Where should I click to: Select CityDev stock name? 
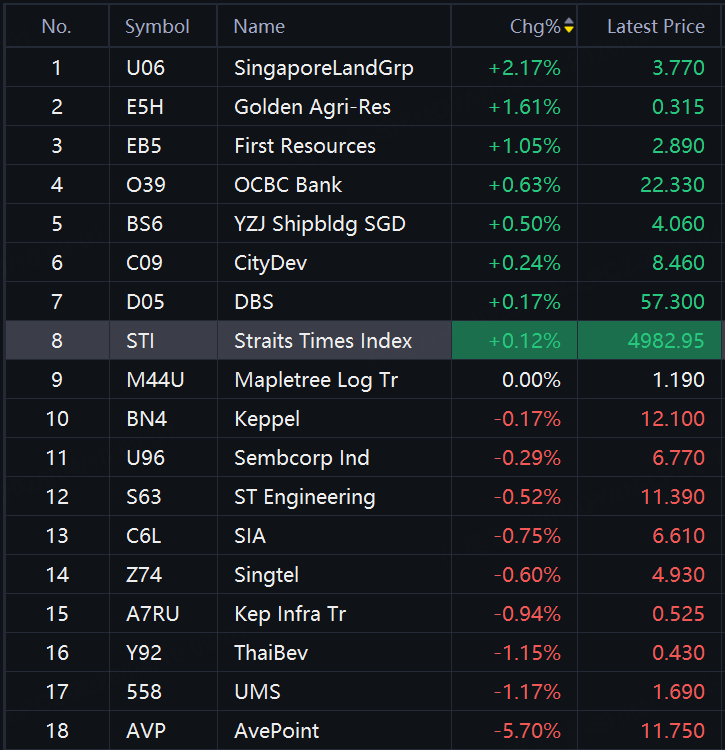(270, 263)
